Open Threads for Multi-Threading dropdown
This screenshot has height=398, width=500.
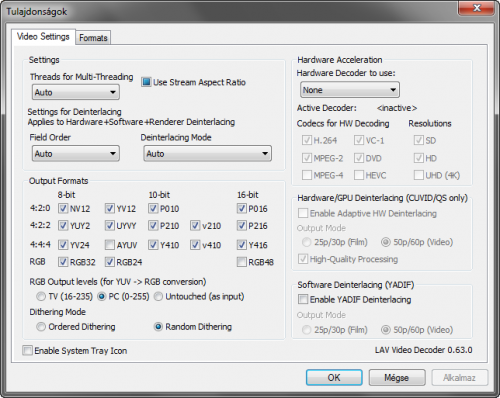pos(76,92)
